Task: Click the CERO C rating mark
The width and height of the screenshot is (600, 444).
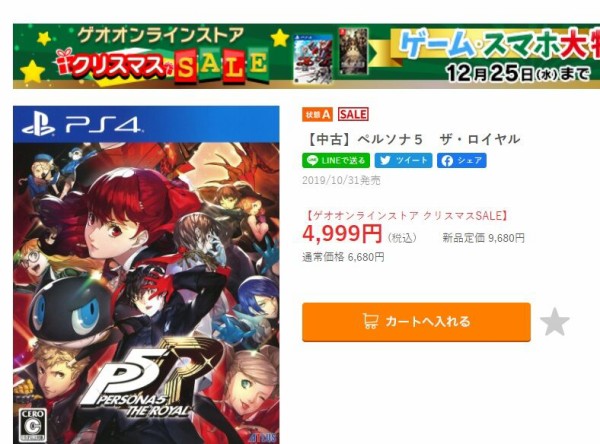Action: click(33, 426)
